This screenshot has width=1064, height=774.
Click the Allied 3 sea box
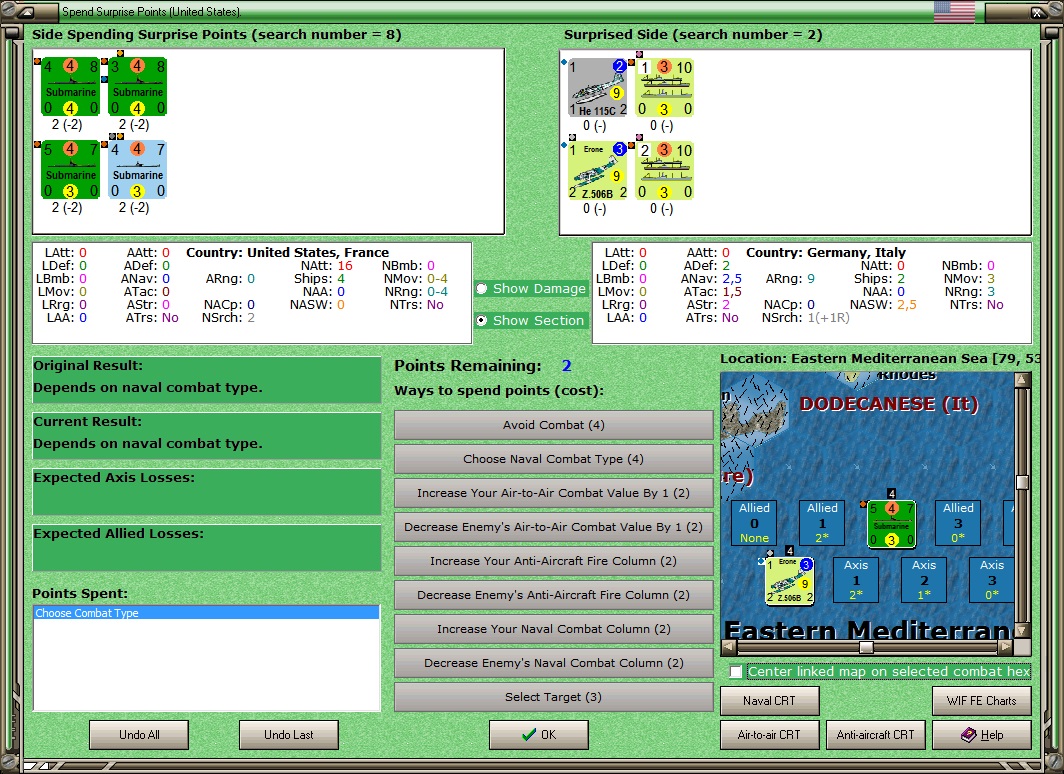coord(958,522)
